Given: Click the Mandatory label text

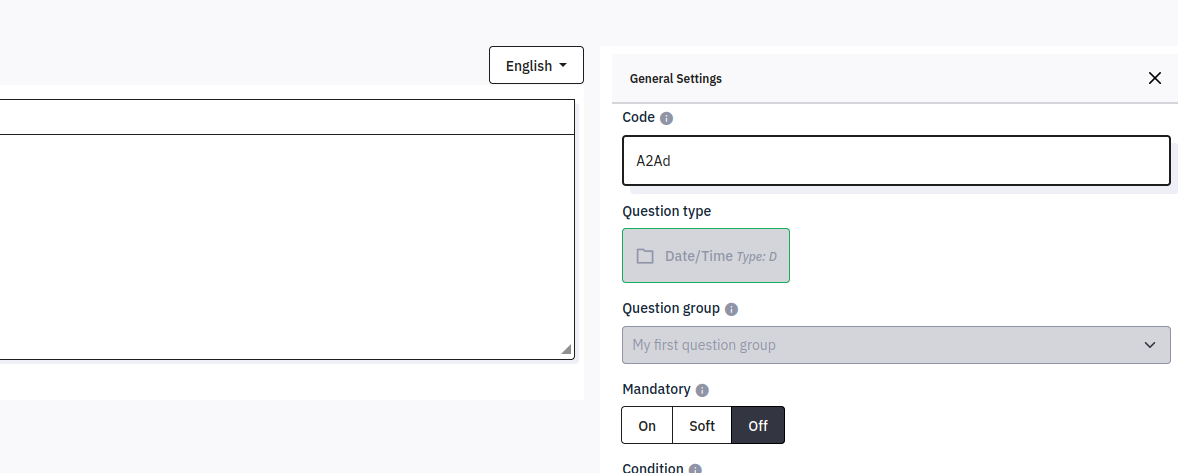Looking at the screenshot, I should click(656, 389).
